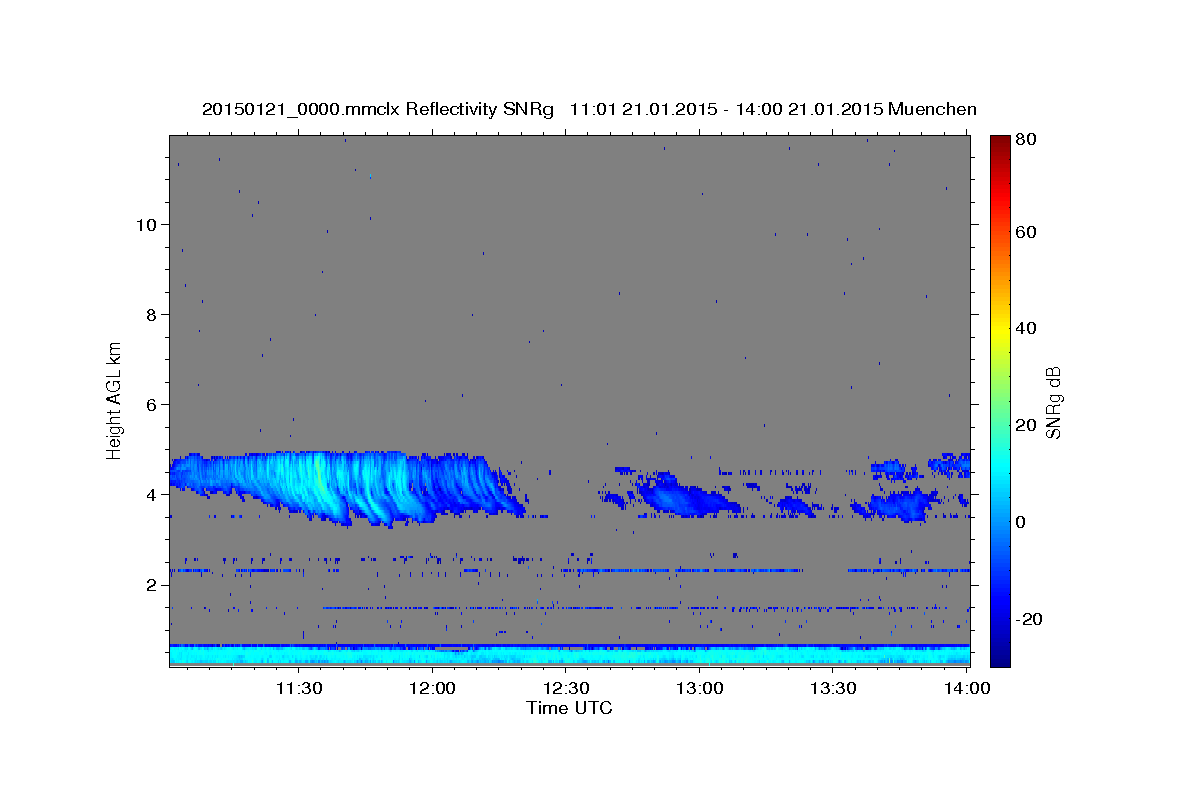The image size is (1200, 800).
Task: Click the 14:00 time tick label
Action: coord(967,688)
